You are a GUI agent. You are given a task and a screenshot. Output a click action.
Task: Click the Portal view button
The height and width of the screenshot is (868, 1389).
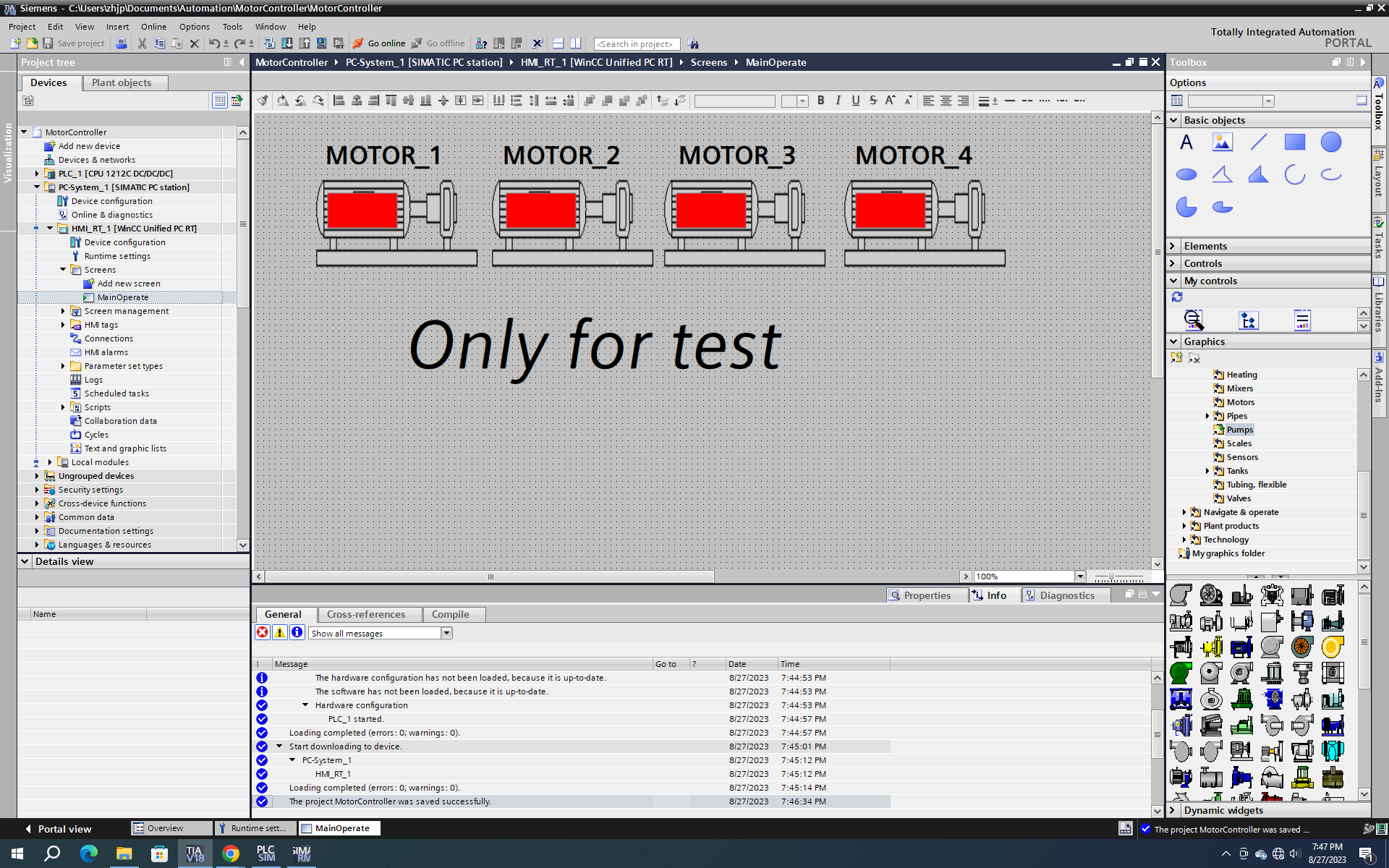tap(58, 829)
